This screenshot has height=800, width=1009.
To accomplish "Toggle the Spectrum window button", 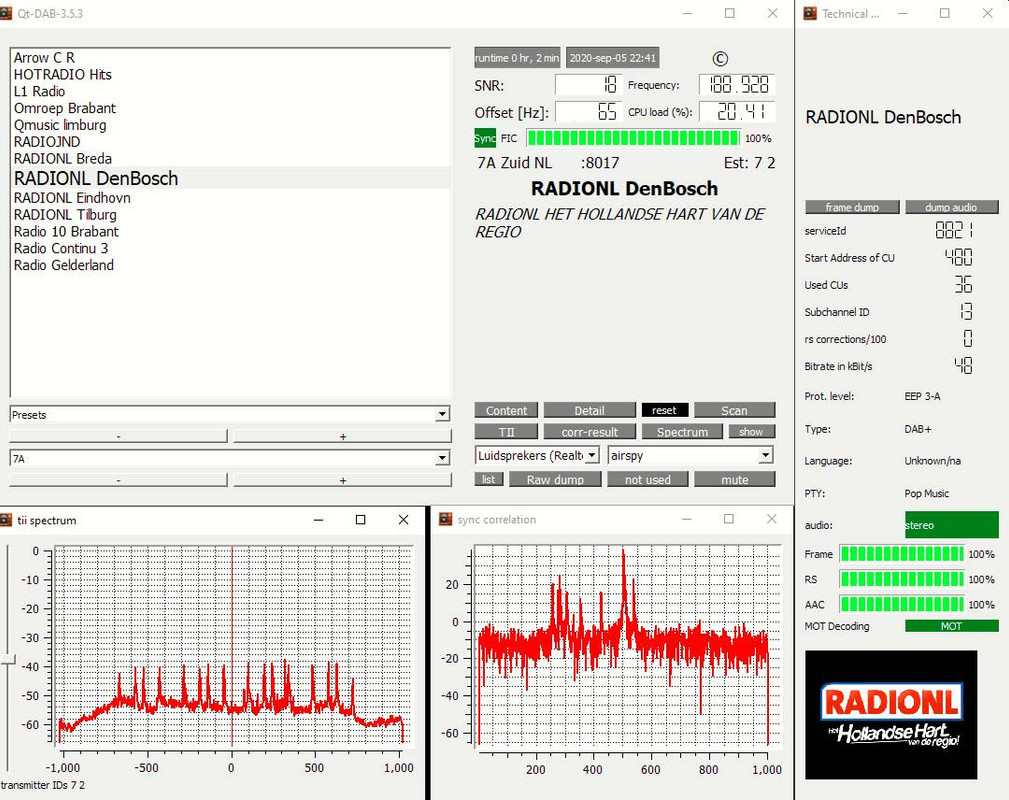I will click(x=682, y=431).
